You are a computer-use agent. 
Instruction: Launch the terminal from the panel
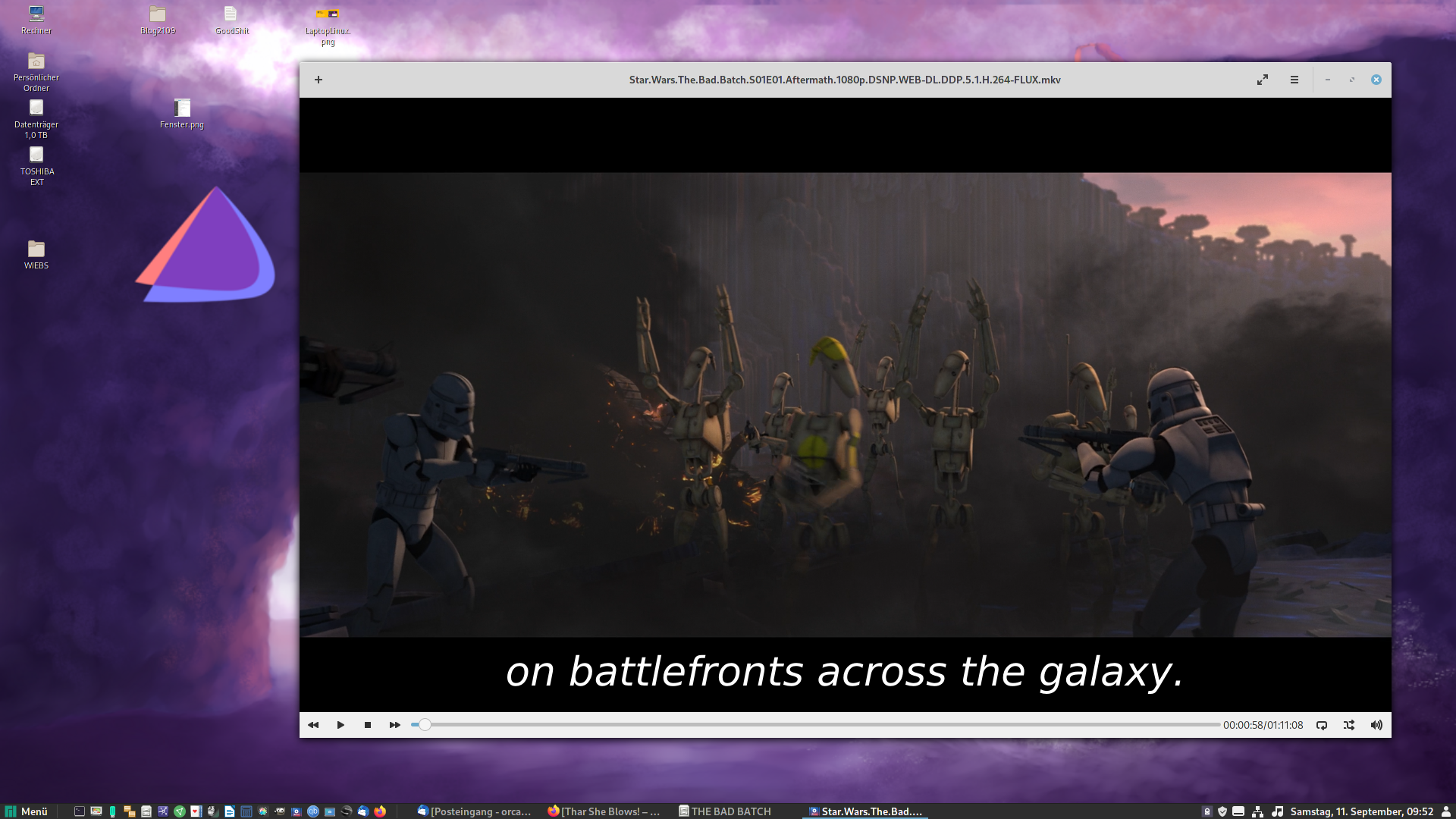(80, 811)
